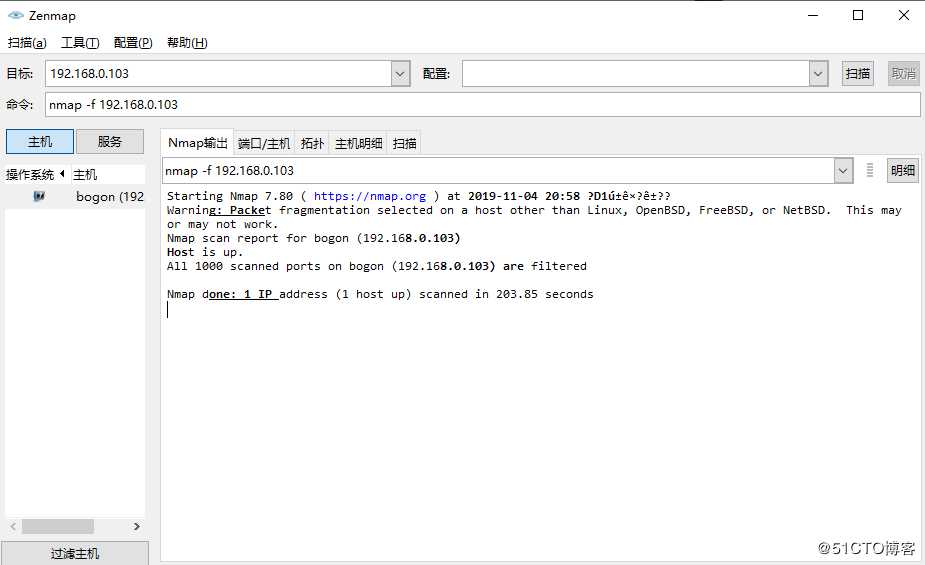
Task: Expand the 目标 target dropdown arrow
Action: point(400,74)
